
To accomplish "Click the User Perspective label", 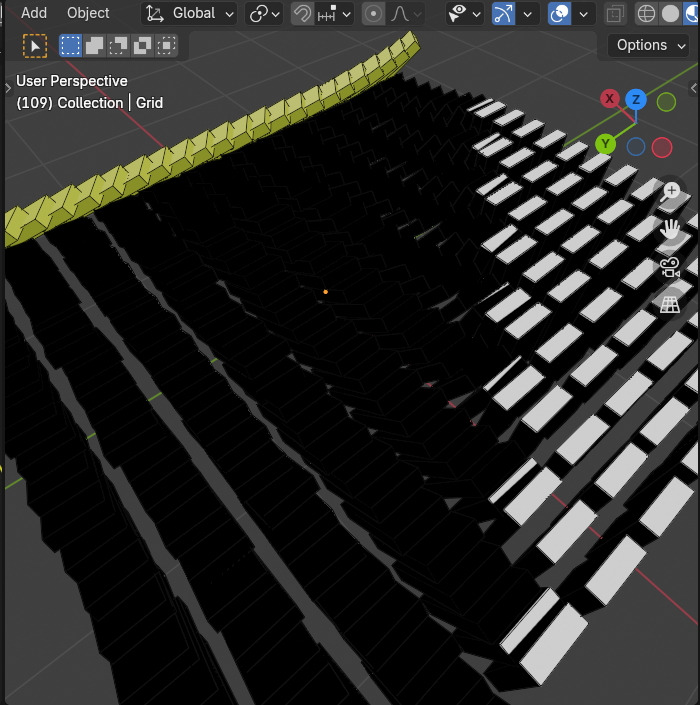I will pos(72,81).
